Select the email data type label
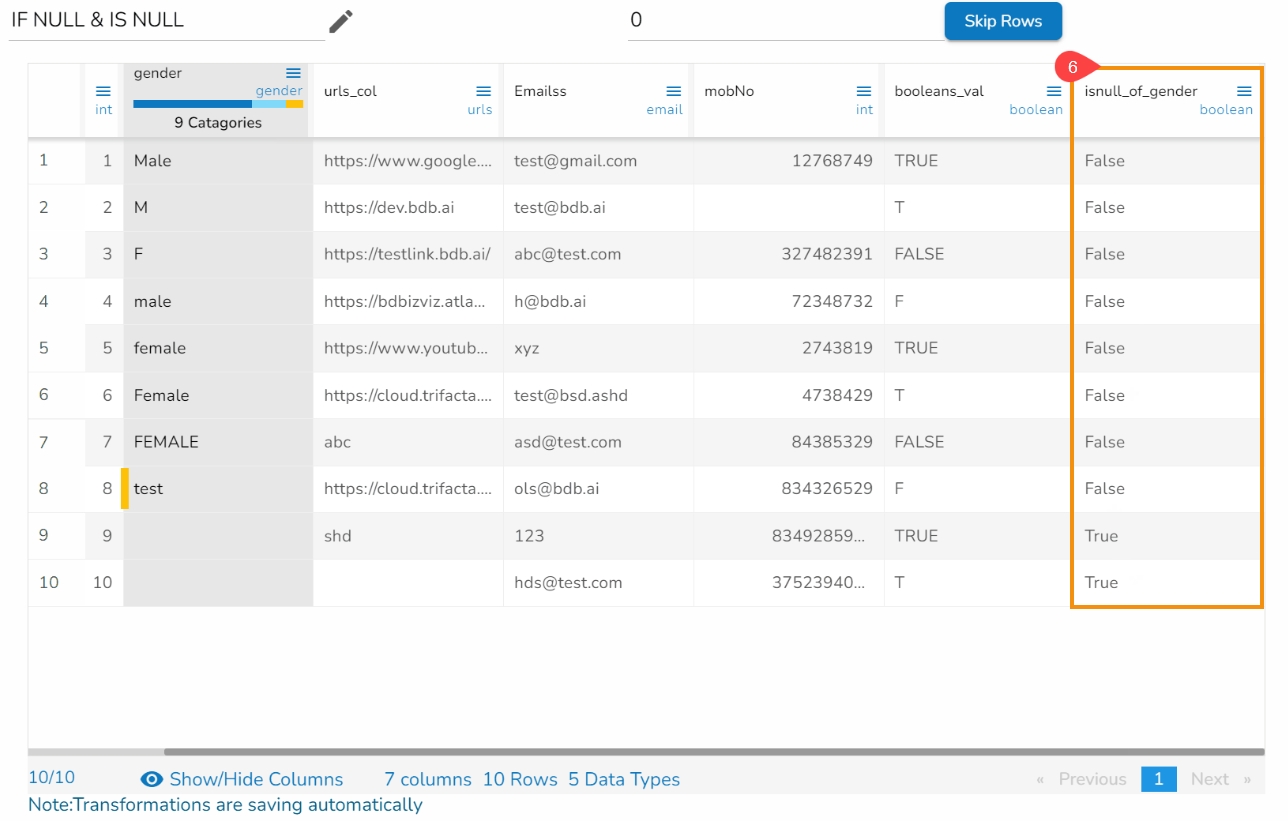Image resolution: width=1288 pixels, height=821 pixels. pos(664,110)
